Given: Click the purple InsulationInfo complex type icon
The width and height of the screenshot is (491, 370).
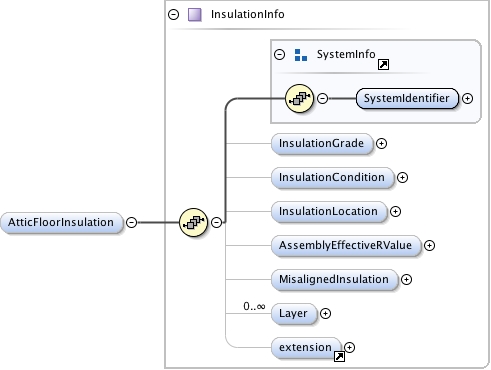Looking at the screenshot, I should pyautogui.click(x=195, y=15).
